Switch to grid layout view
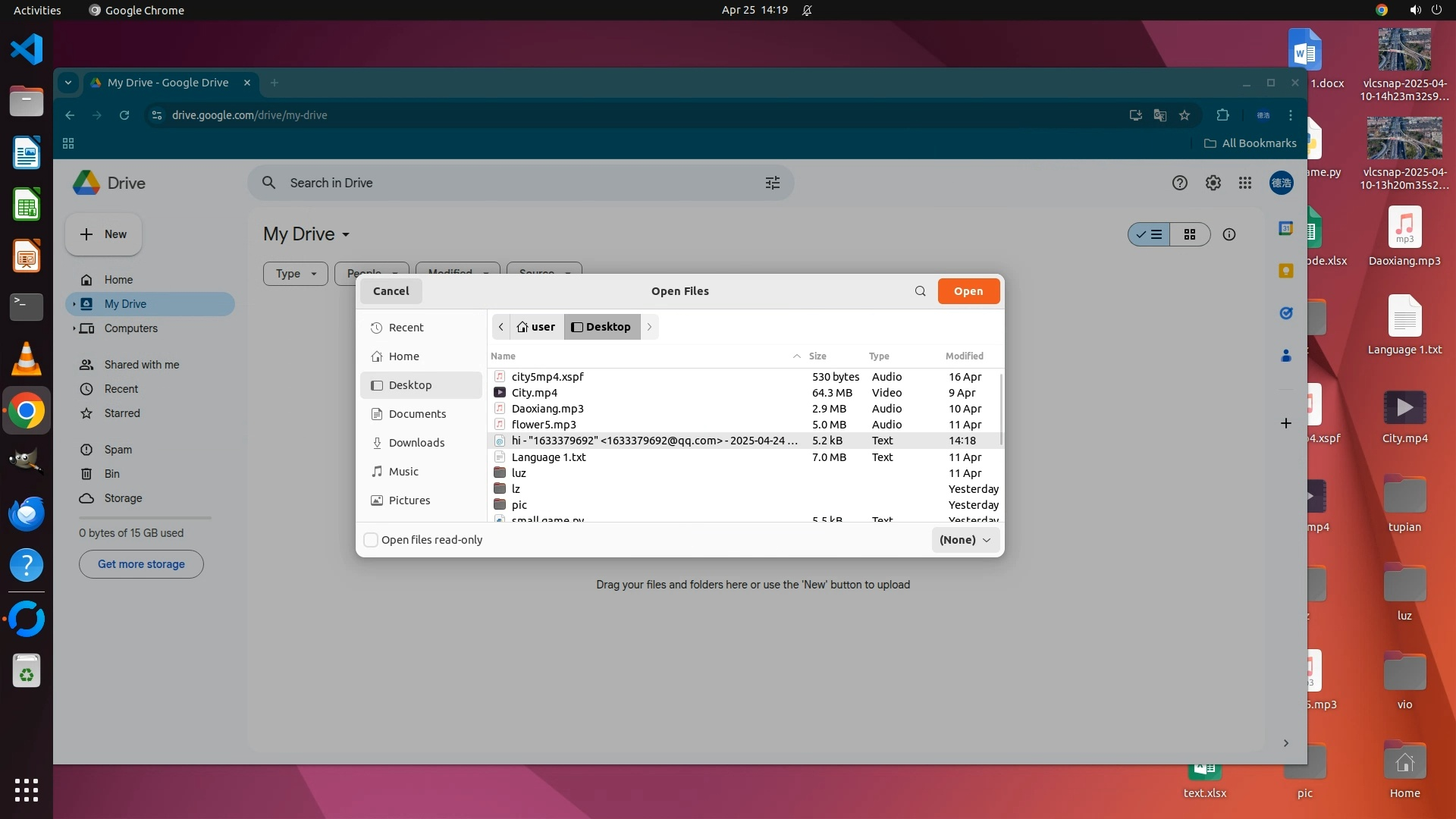This screenshot has height=819, width=1456. [1189, 235]
